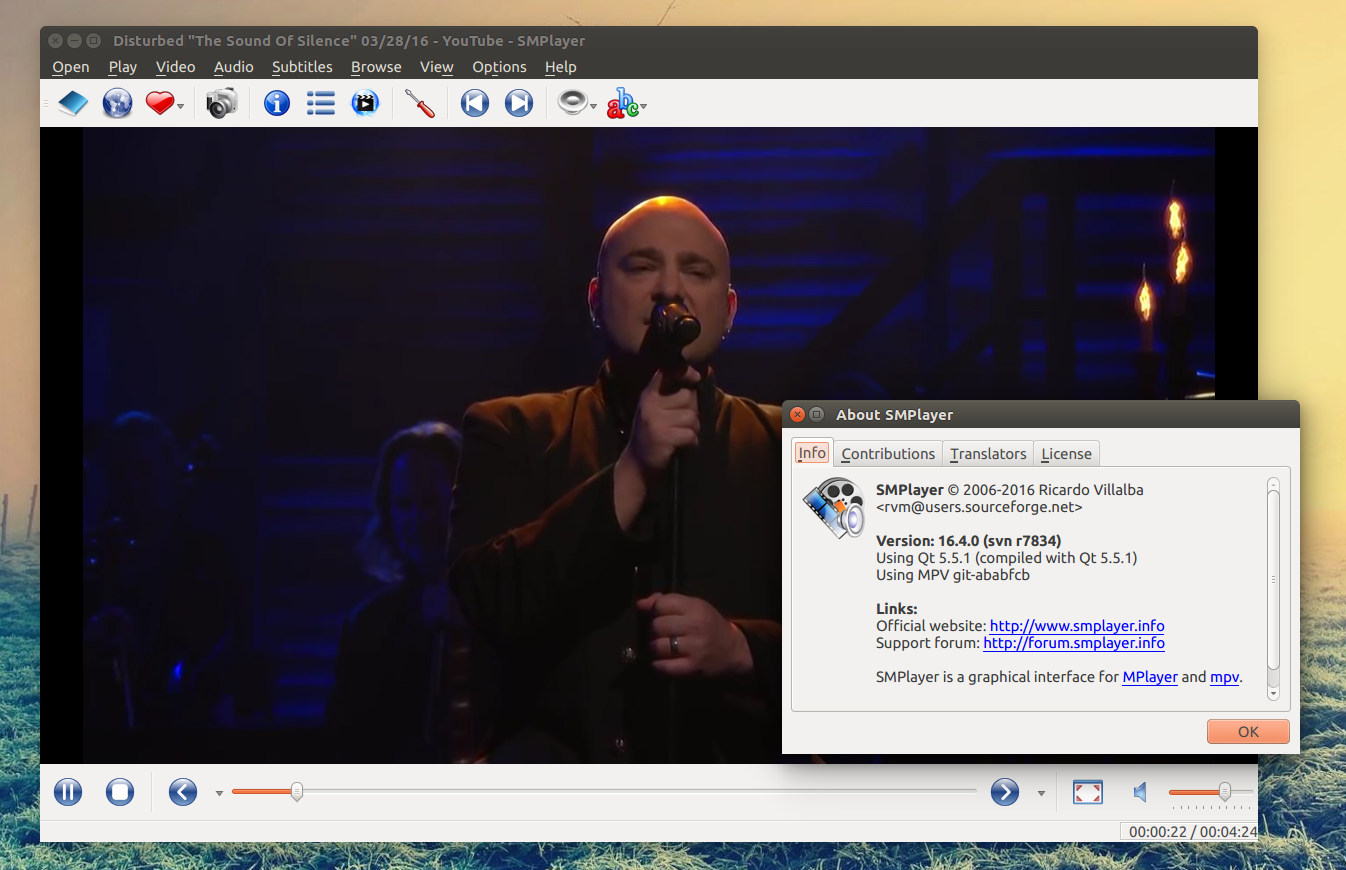Viewport: 1346px width, 870px height.
Task: Click the SMPlayer logo in About dialog
Action: (x=833, y=509)
